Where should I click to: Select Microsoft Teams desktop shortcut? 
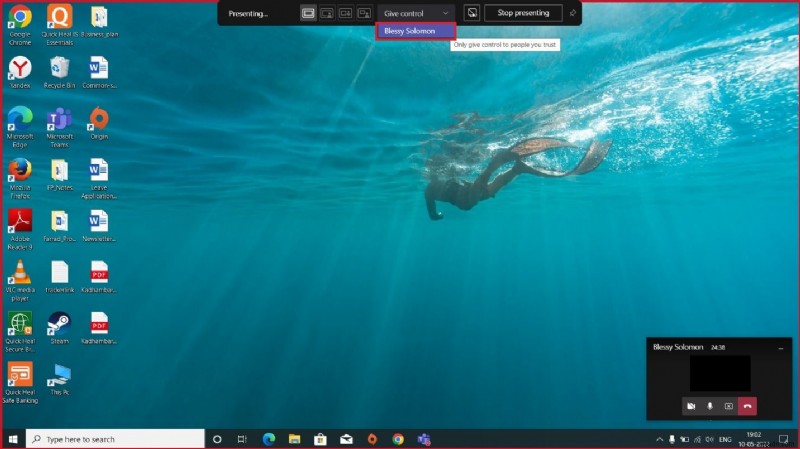[60, 128]
